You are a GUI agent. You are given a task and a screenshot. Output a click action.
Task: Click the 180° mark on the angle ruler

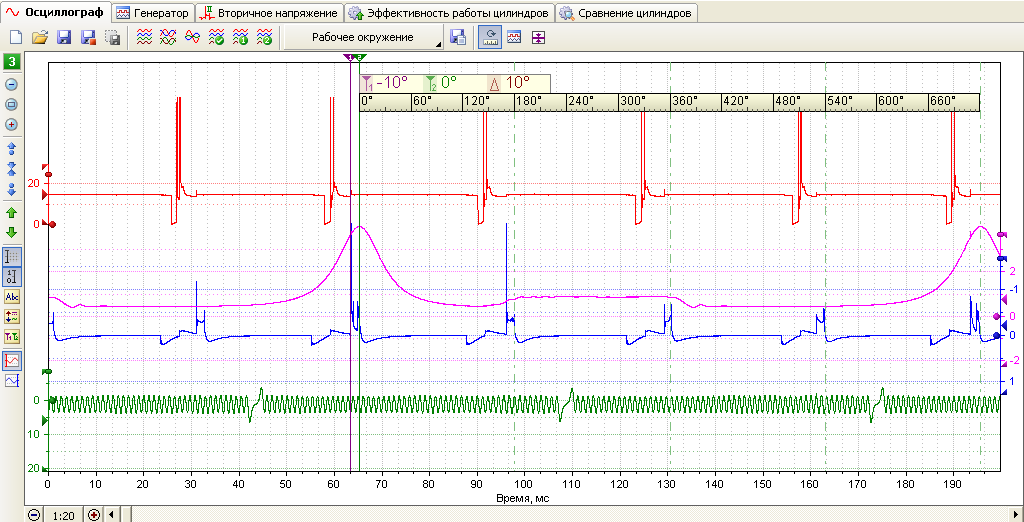coord(530,101)
